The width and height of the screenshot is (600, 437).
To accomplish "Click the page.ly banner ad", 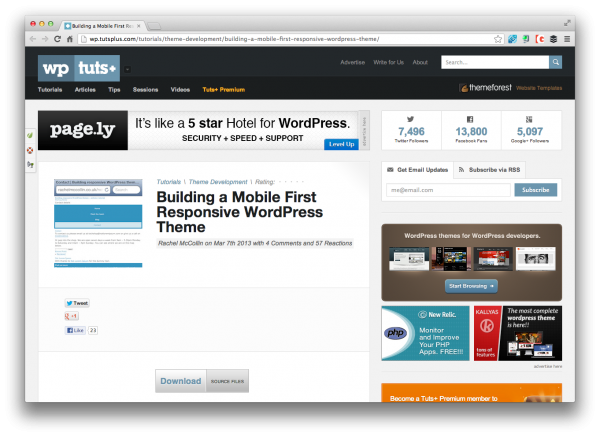I will click(198, 130).
